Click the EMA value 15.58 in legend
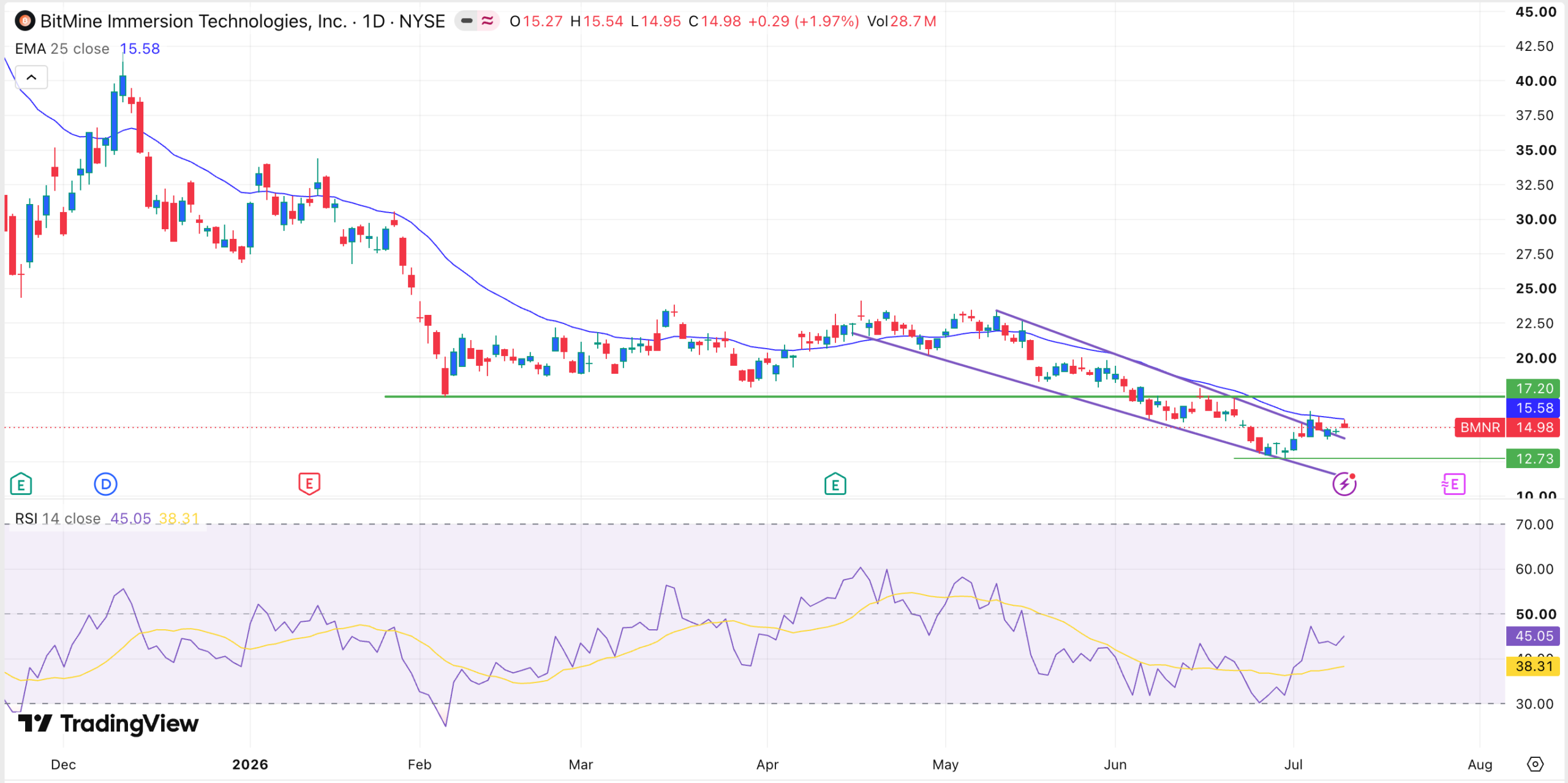Viewport: 1568px width, 783px height. [x=140, y=49]
